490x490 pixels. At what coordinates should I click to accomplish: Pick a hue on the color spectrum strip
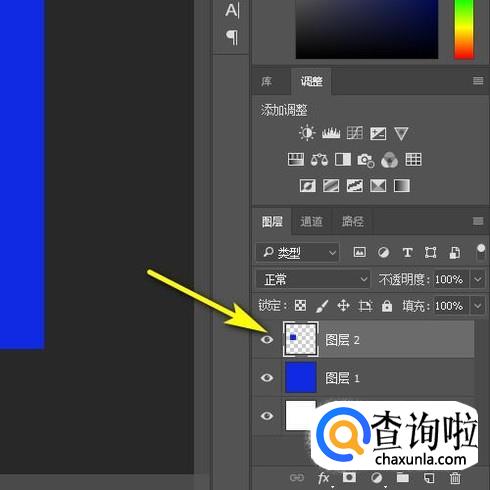pos(464,29)
